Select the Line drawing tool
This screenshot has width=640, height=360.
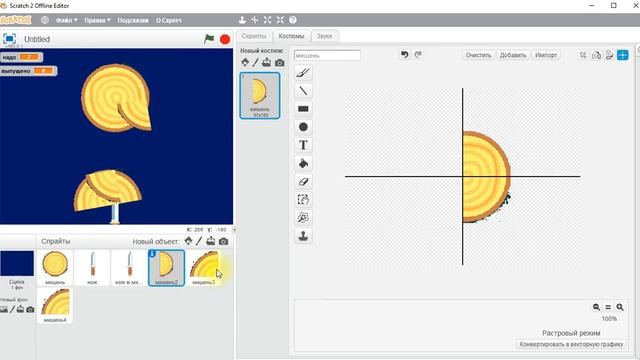point(303,91)
